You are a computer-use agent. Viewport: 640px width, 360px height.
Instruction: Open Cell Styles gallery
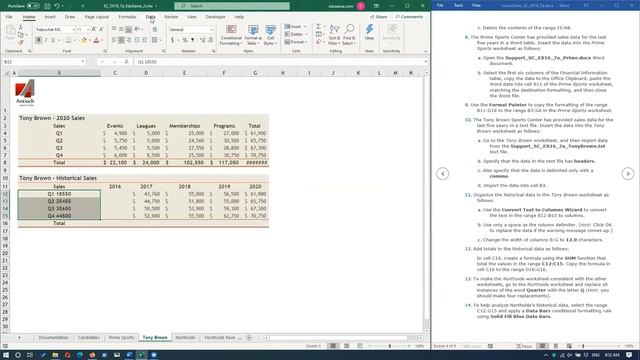(270, 35)
